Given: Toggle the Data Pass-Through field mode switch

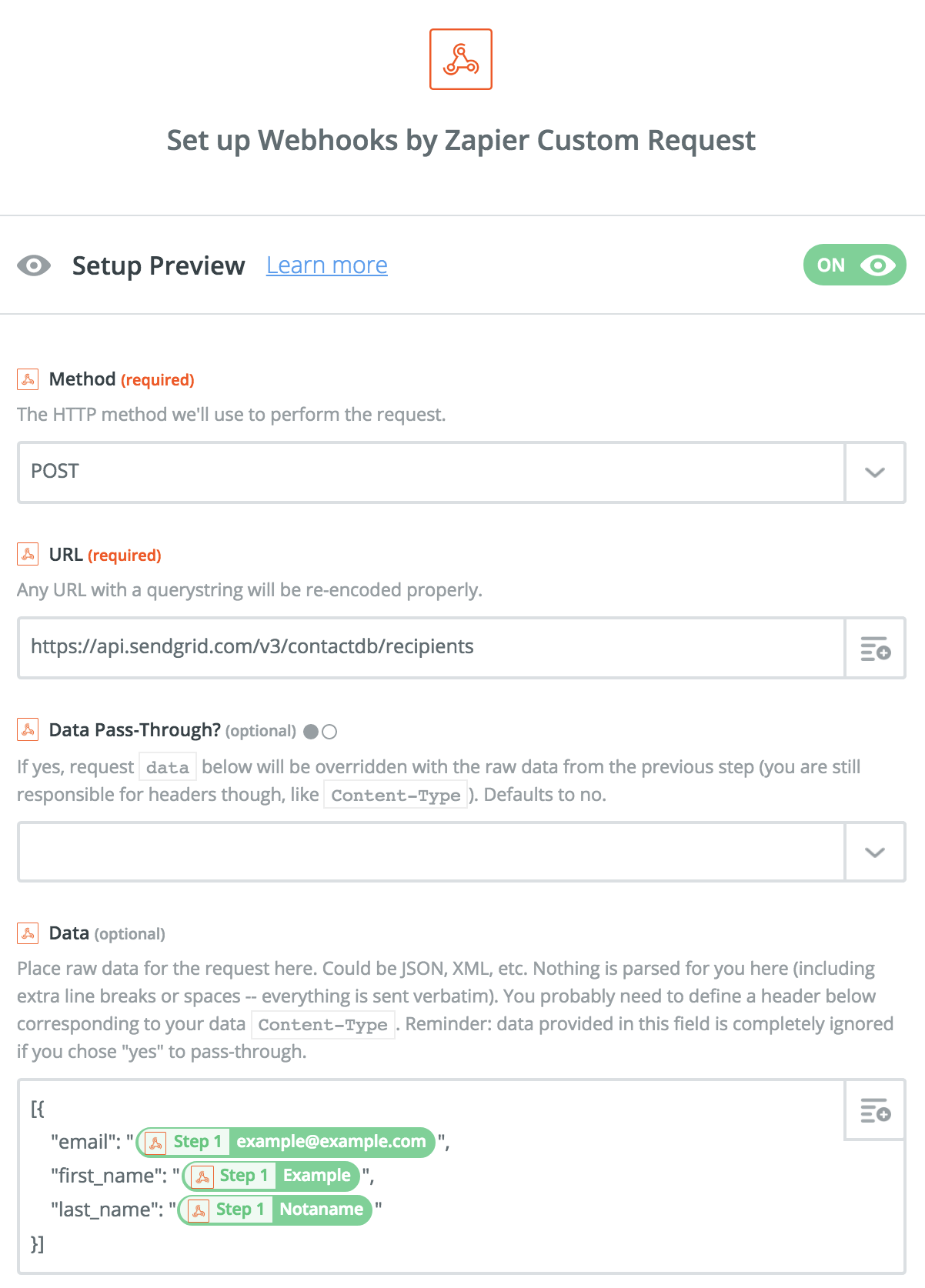Looking at the screenshot, I should pyautogui.click(x=320, y=732).
